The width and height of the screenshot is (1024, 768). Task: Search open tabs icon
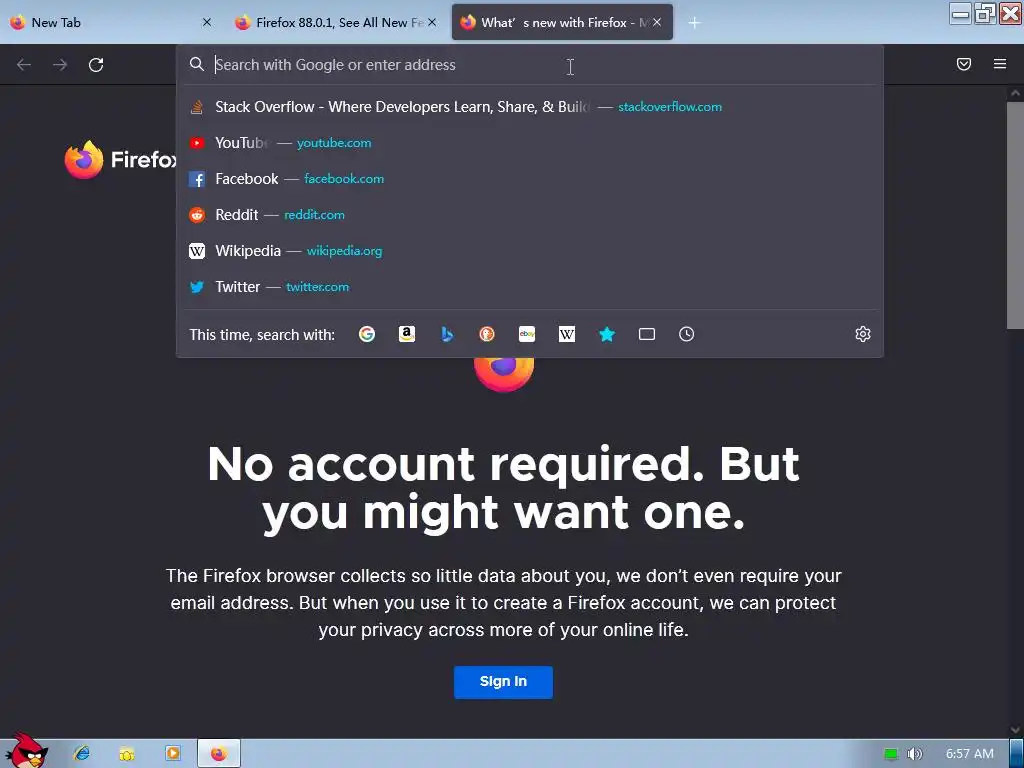(x=647, y=334)
